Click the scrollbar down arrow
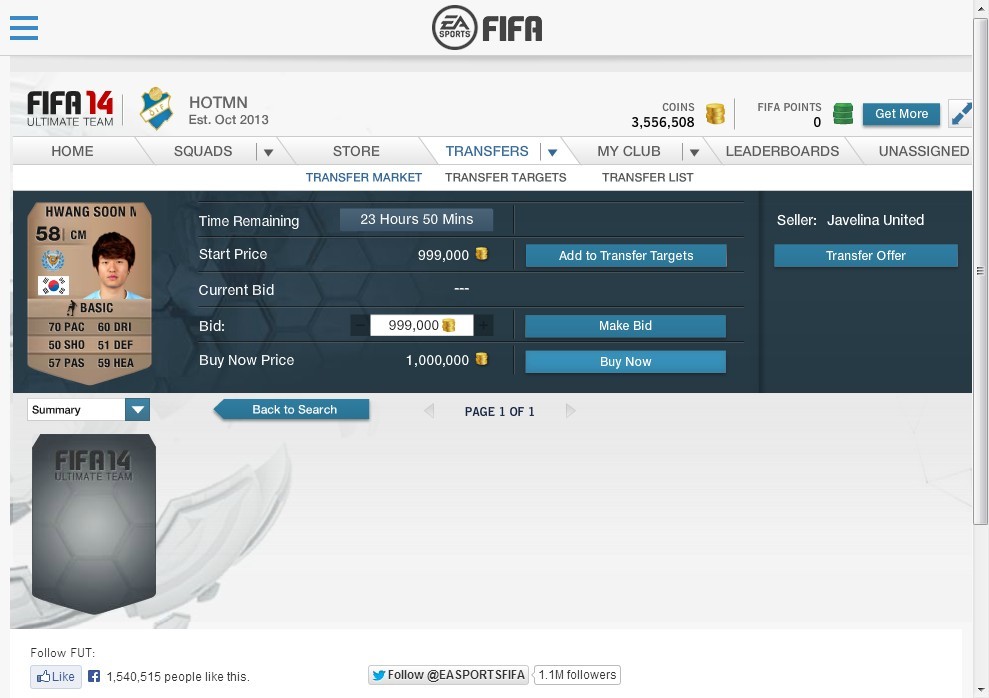 pyautogui.click(x=981, y=690)
